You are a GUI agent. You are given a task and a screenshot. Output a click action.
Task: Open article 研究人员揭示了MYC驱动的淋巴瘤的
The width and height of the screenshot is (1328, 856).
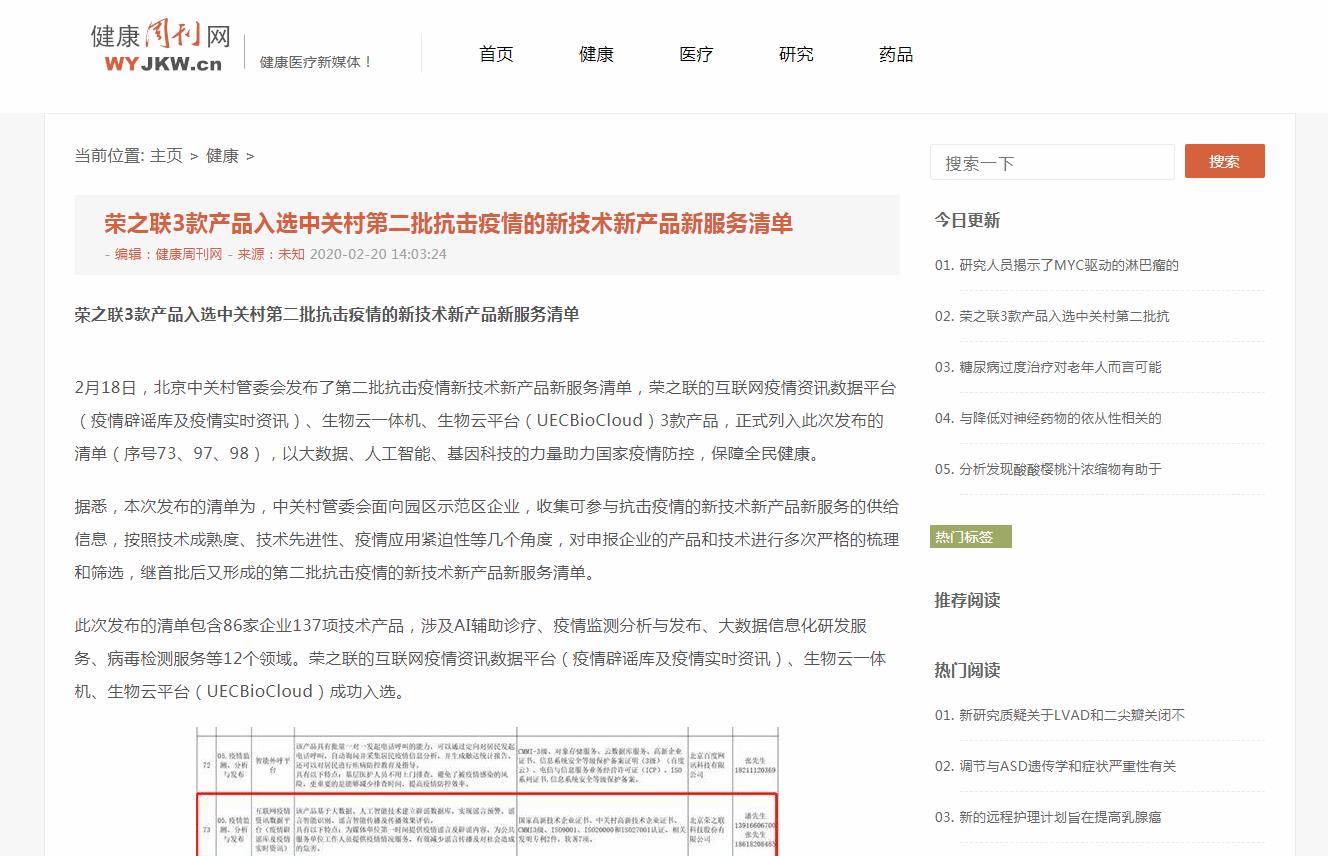[x=1069, y=265]
